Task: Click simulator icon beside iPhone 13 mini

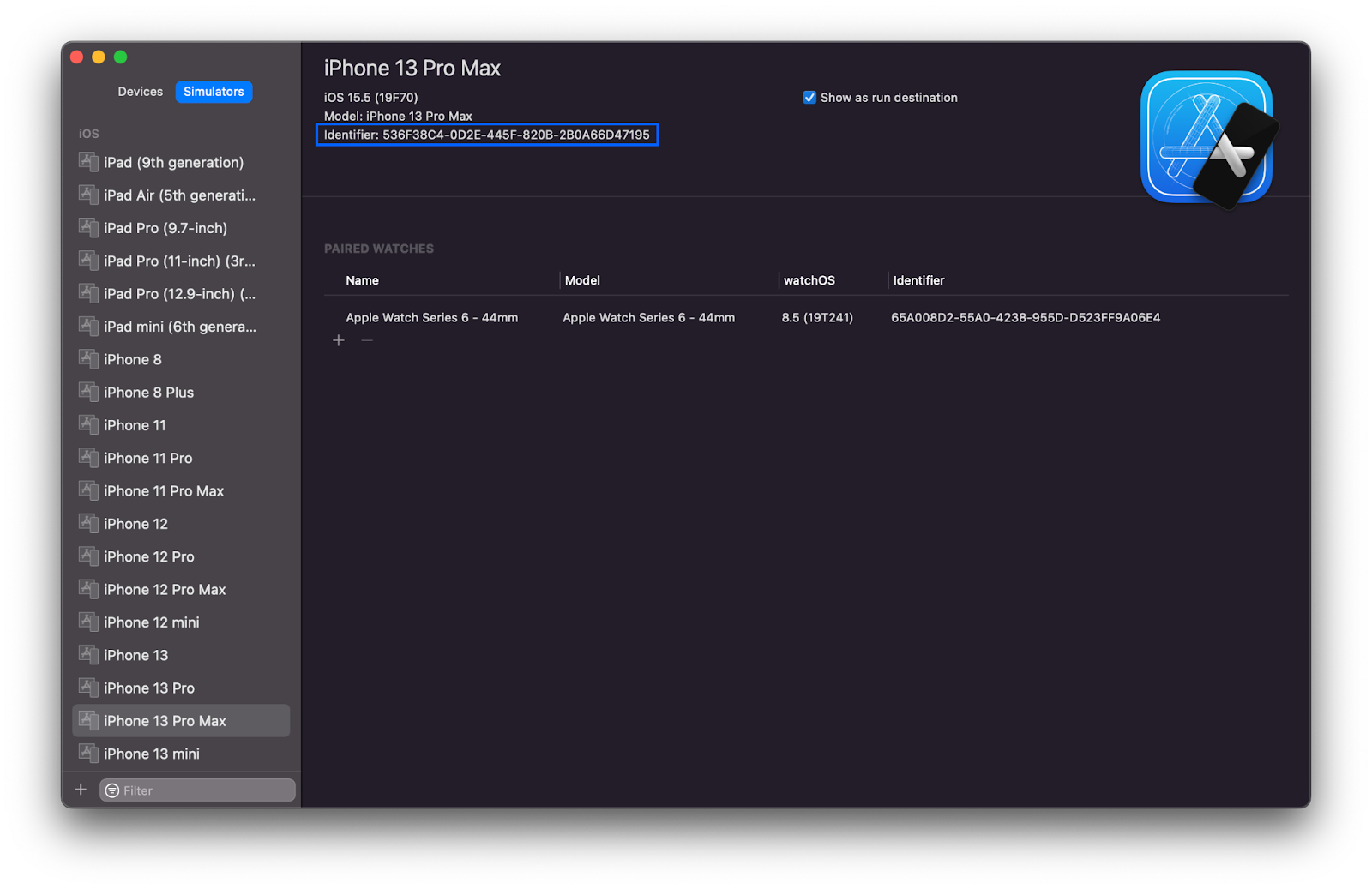Action: [88, 753]
